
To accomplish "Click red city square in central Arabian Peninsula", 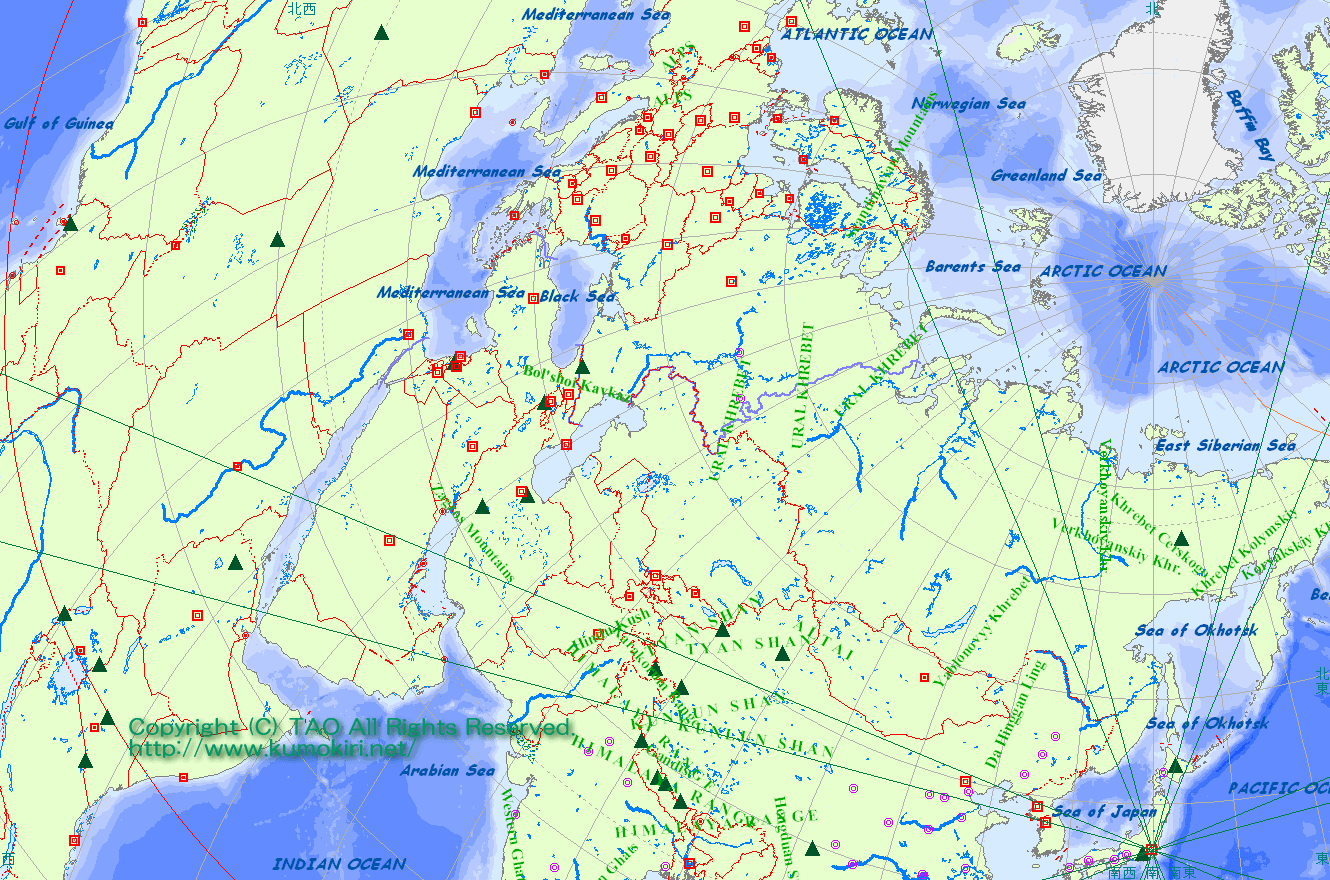I will tap(389, 540).
